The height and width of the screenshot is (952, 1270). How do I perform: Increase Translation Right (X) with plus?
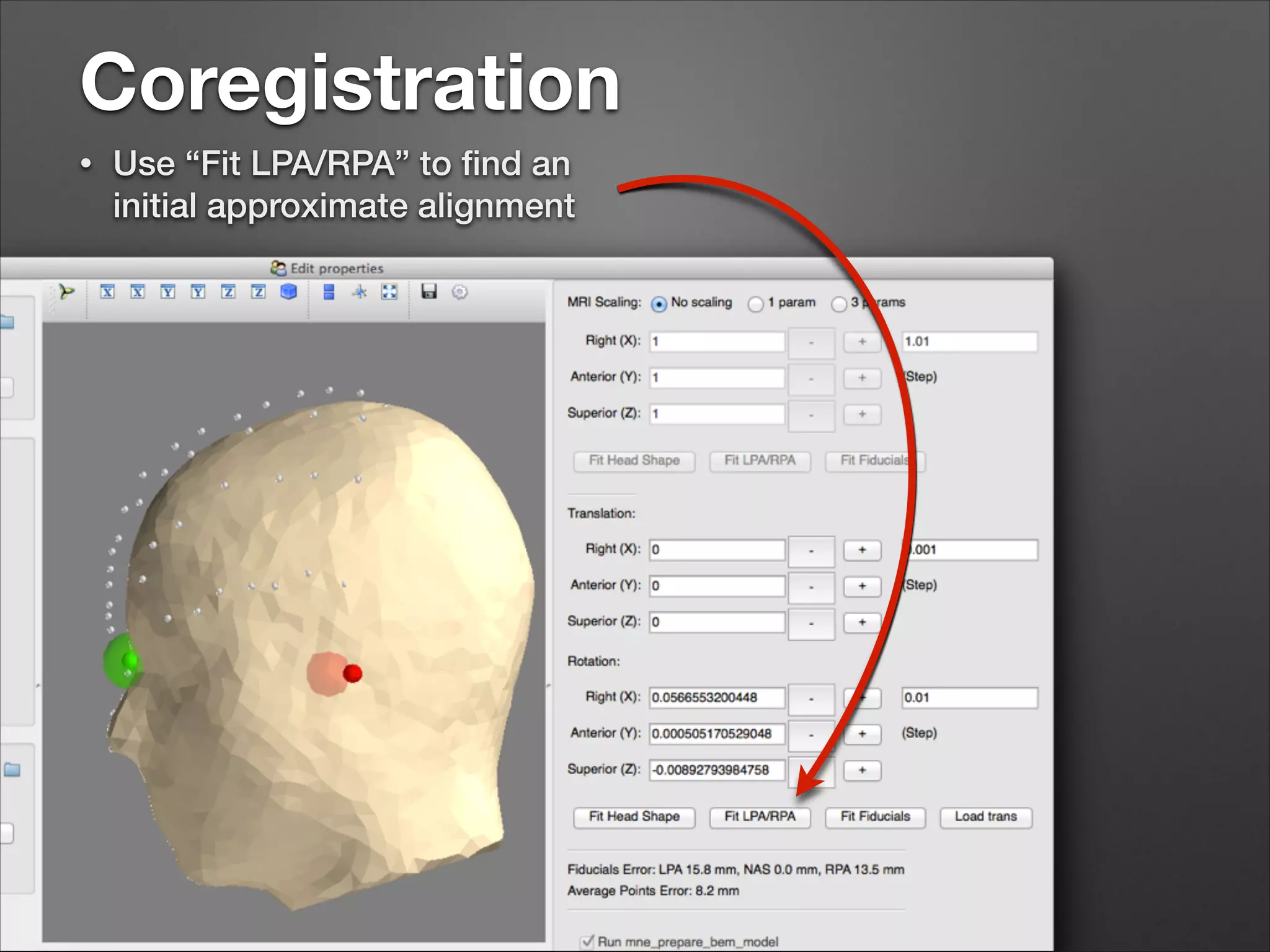pos(862,550)
